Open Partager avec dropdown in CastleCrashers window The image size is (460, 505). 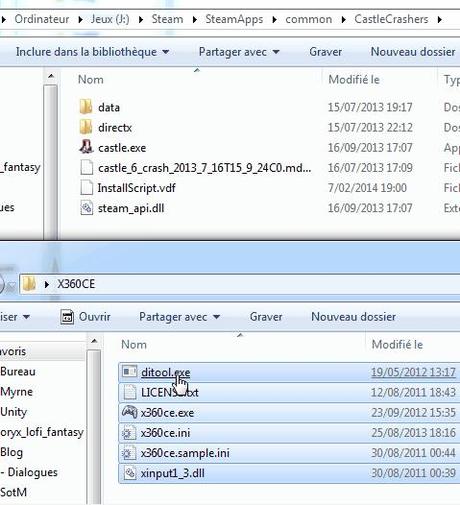(239, 52)
